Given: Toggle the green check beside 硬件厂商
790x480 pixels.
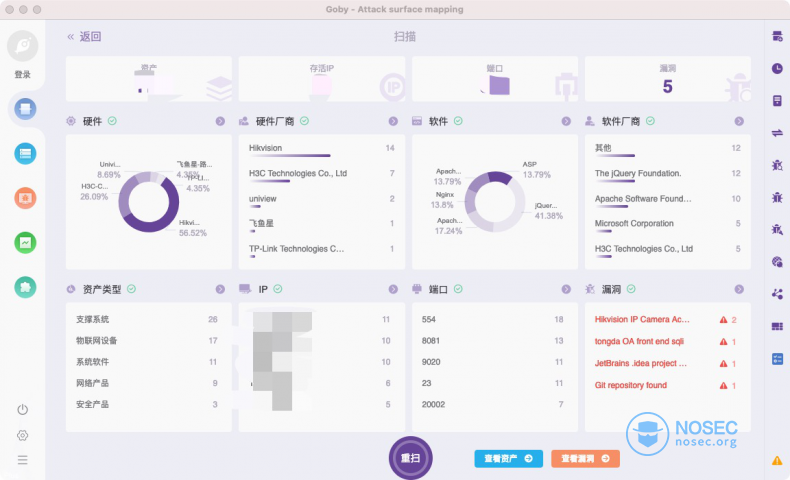Looking at the screenshot, I should pos(304,121).
